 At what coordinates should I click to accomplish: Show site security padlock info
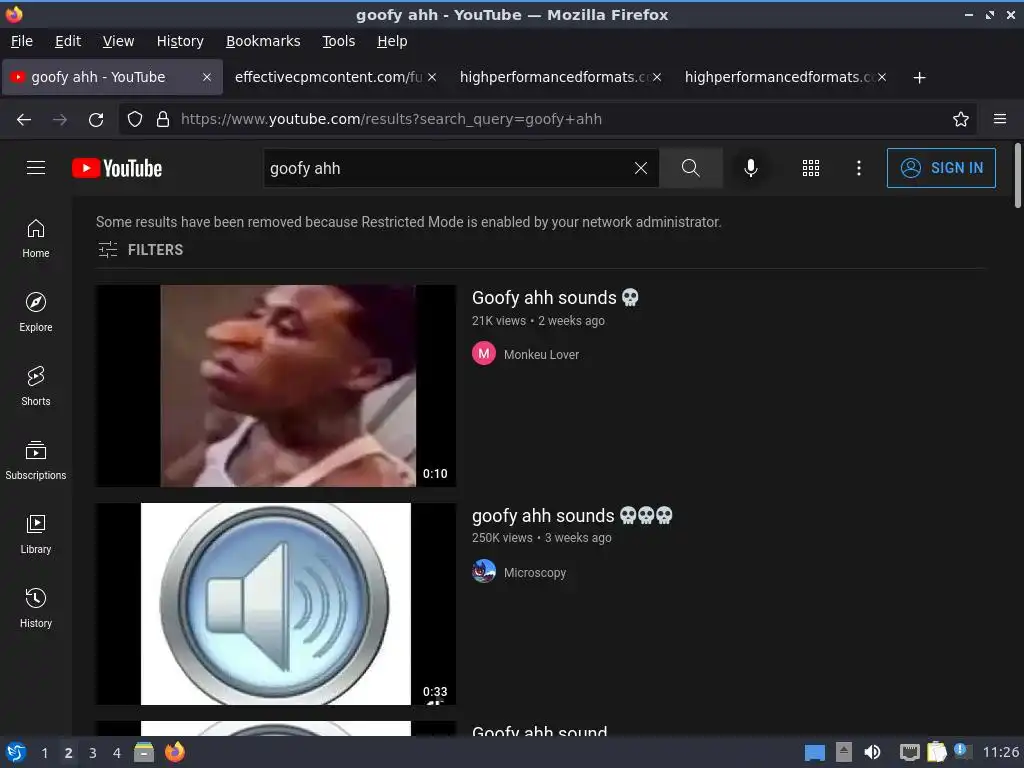click(163, 119)
